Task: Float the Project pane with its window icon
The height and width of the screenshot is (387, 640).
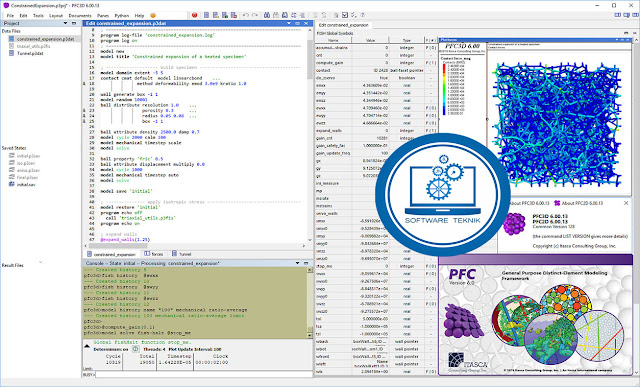Action: pyautogui.click(x=74, y=23)
